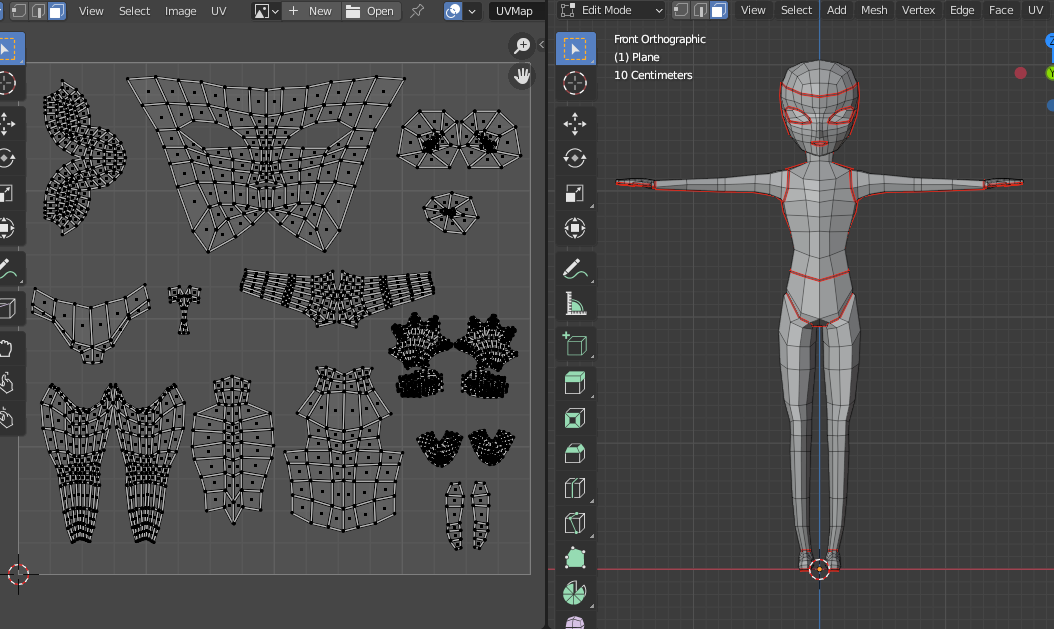1054x629 pixels.
Task: Open the UV editor's Image menu
Action: click(180, 11)
